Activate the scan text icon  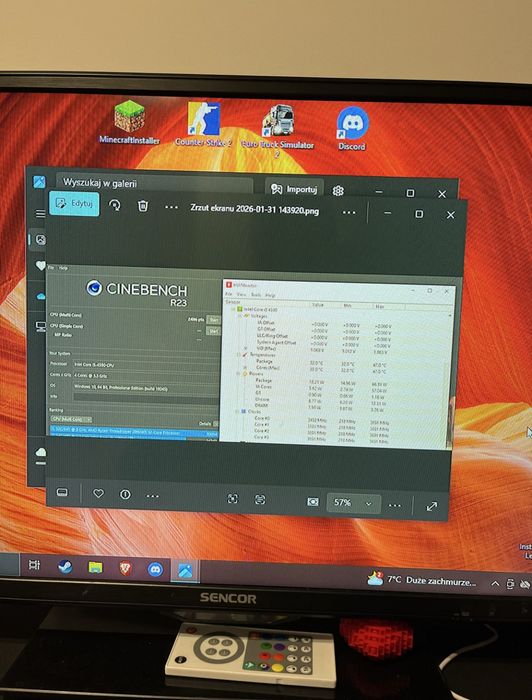(x=260, y=500)
